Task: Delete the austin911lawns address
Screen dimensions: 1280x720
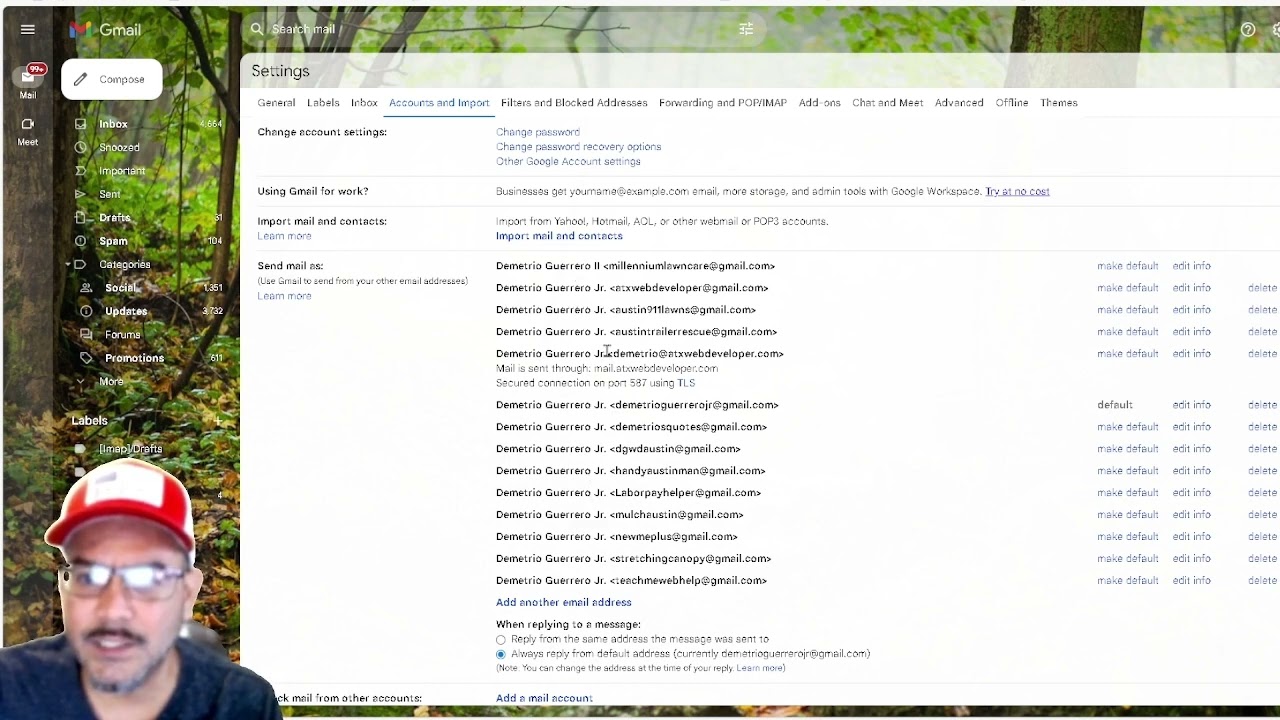Action: [1262, 310]
